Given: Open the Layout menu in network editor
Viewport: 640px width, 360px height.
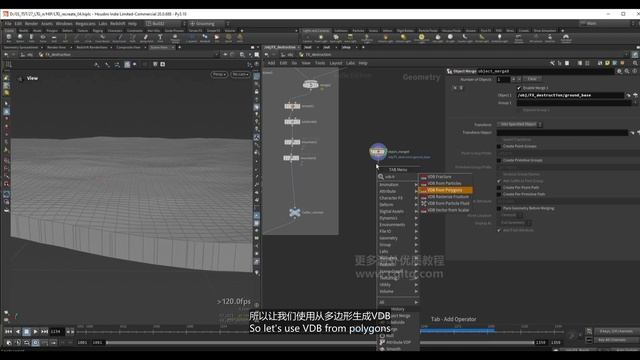Looking at the screenshot, I should click(336, 63).
